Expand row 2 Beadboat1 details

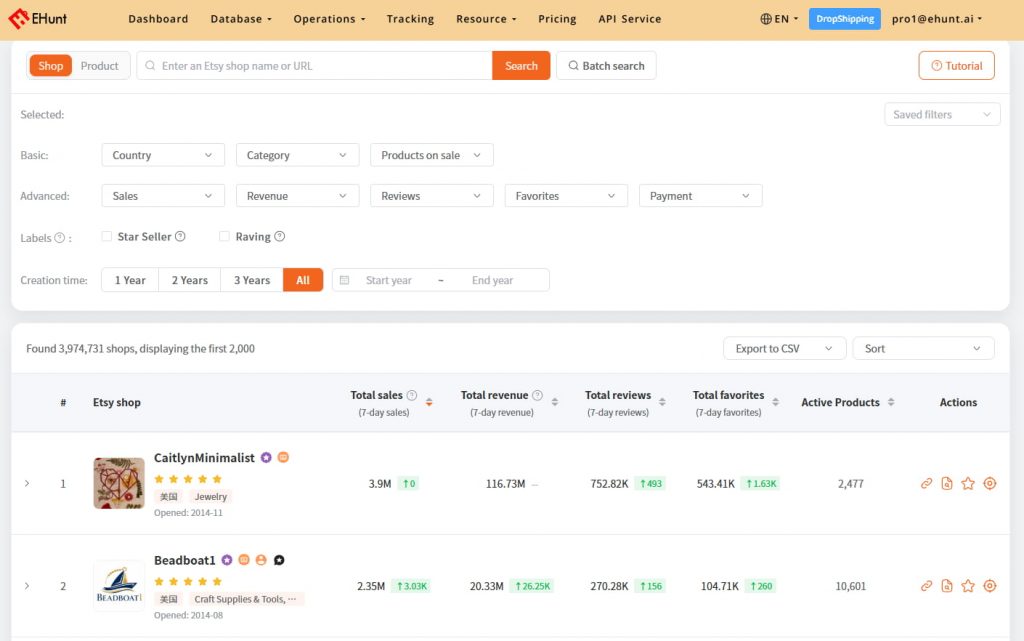coord(27,586)
